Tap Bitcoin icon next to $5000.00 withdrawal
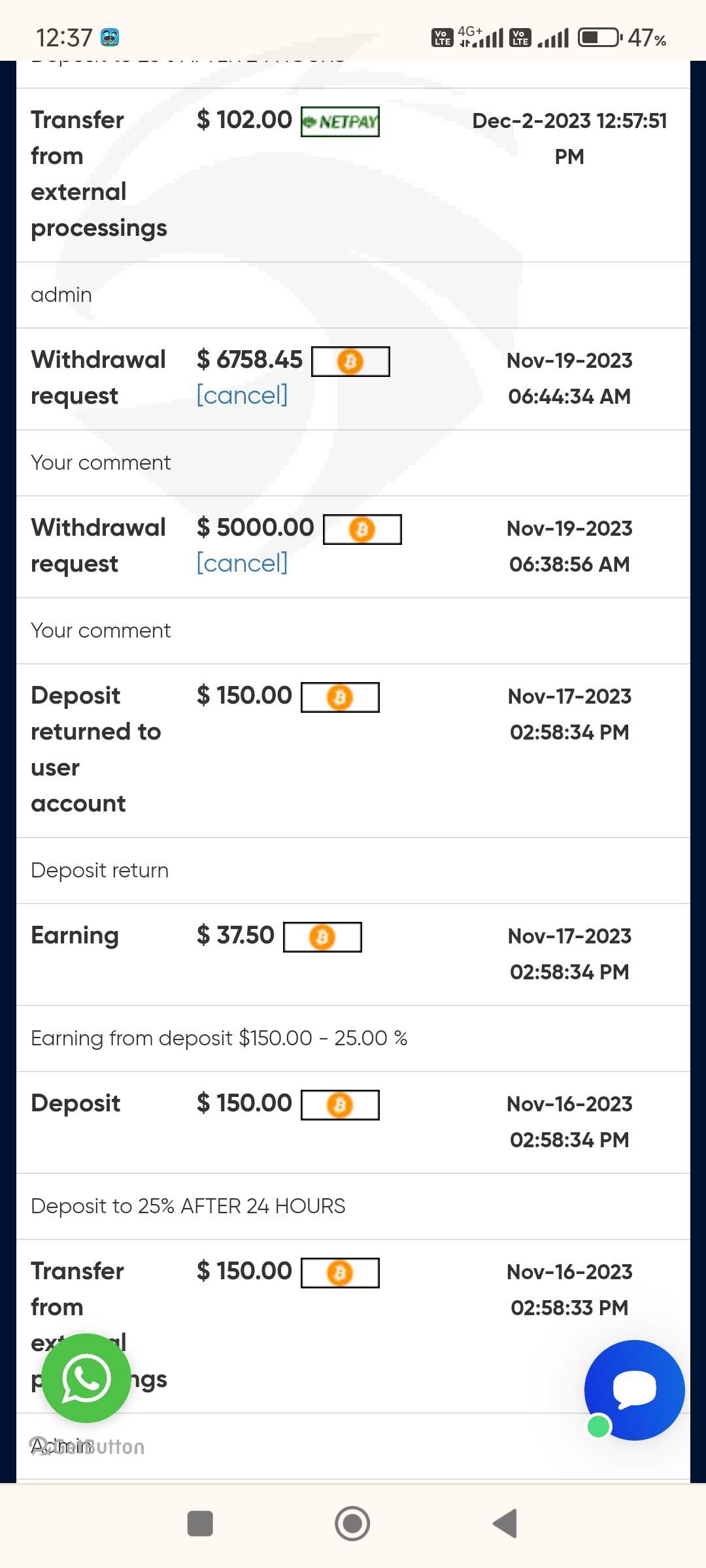The image size is (706, 1568). [362, 529]
